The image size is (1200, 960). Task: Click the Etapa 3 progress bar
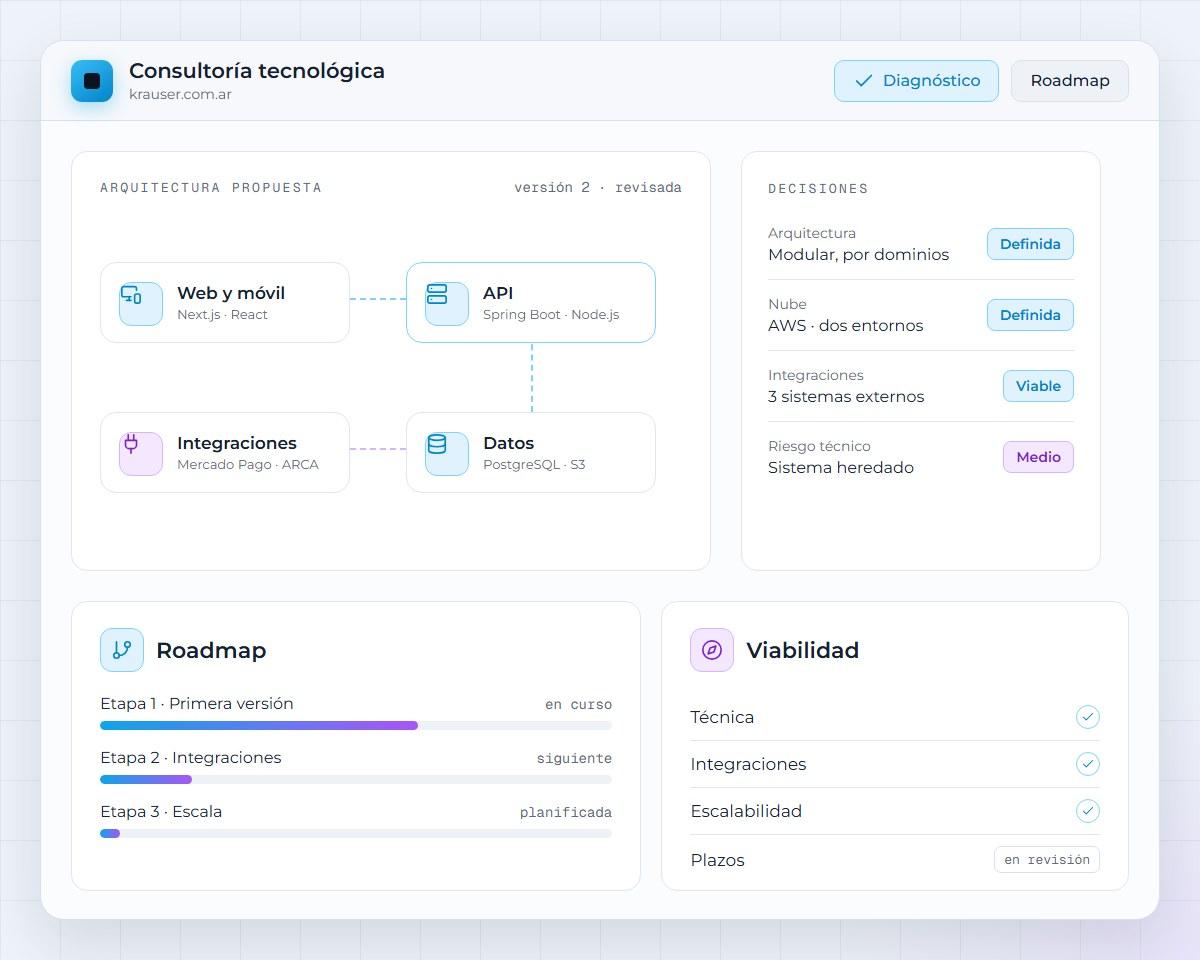(x=356, y=833)
